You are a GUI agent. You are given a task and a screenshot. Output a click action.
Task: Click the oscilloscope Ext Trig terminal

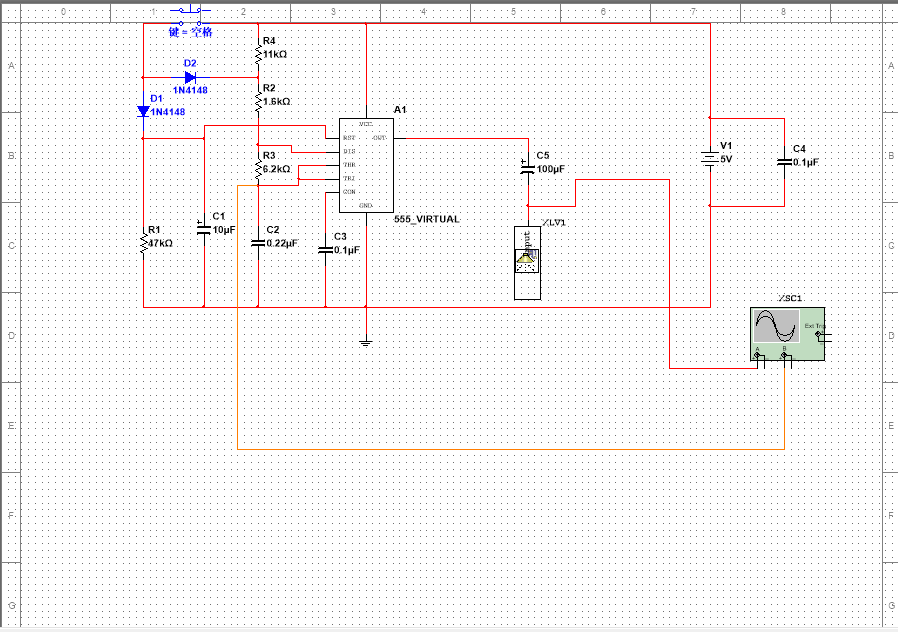point(820,334)
